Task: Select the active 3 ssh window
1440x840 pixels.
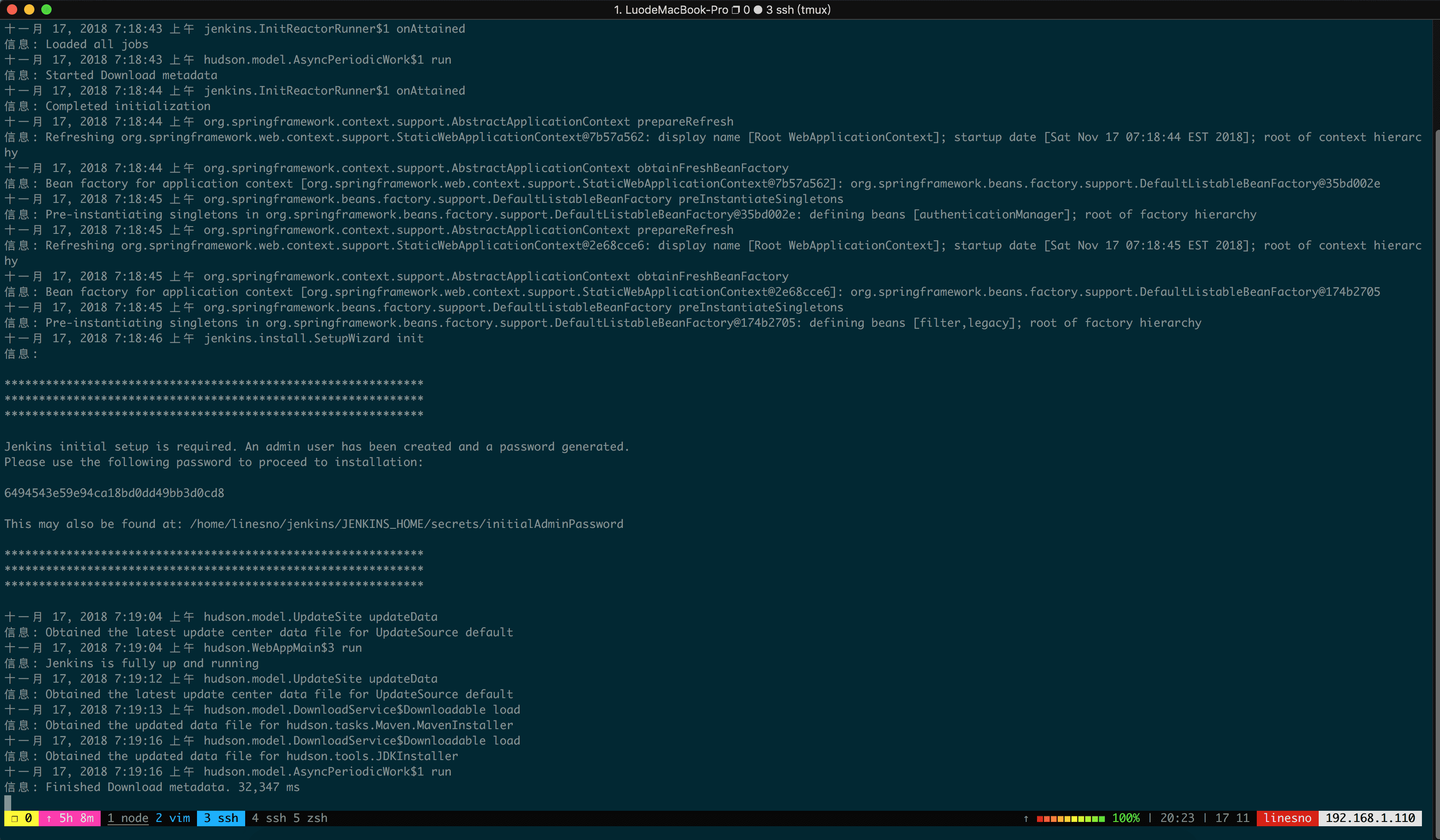Action: point(221,818)
